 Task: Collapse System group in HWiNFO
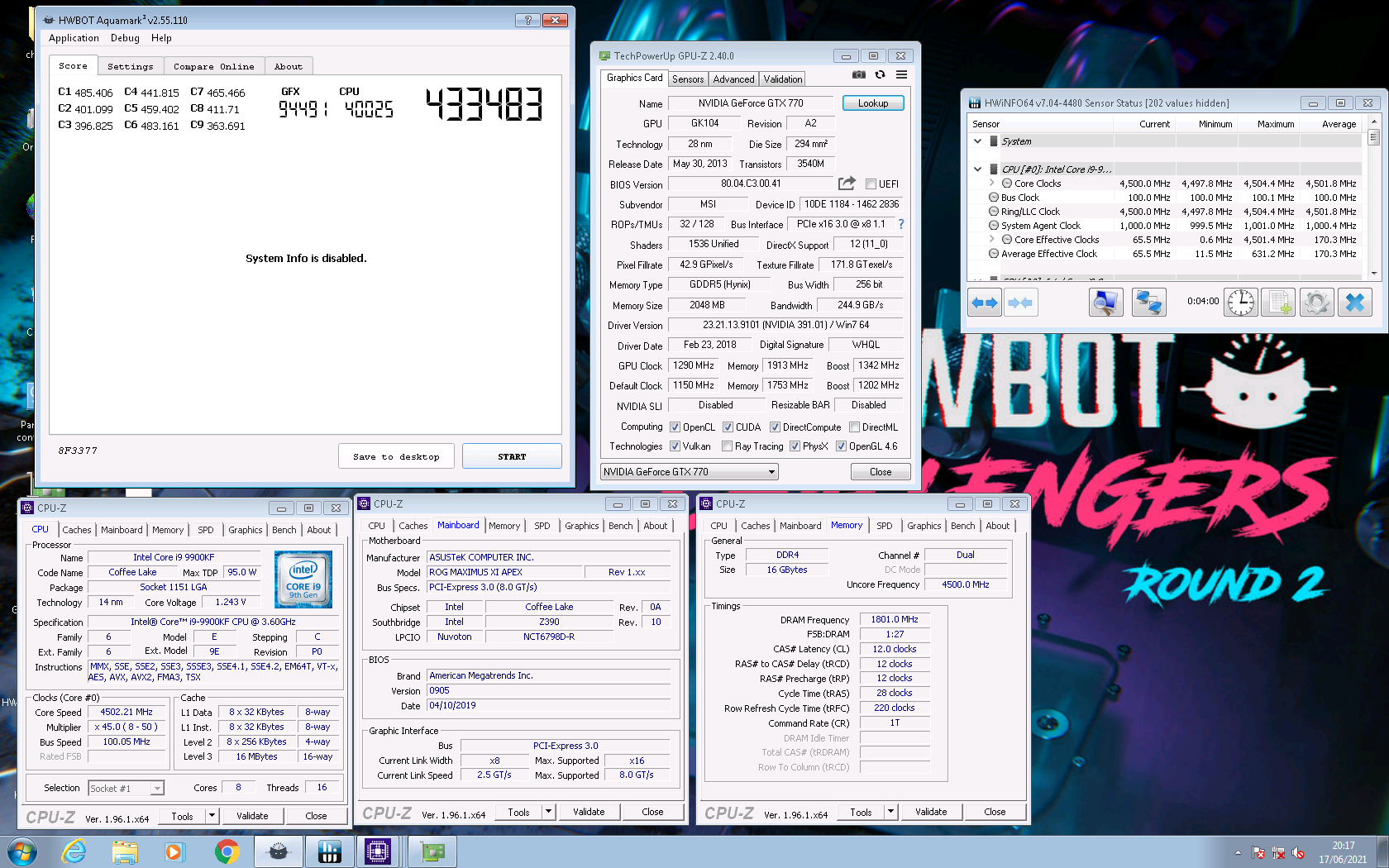click(977, 141)
